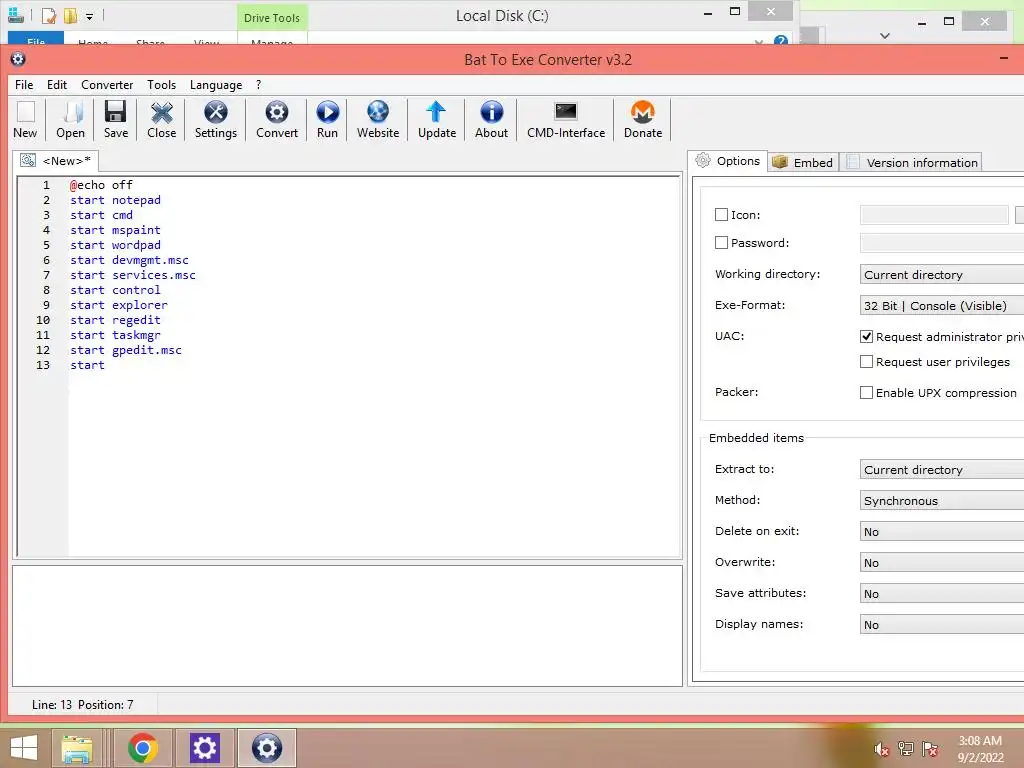Select the purple gear app in taskbar
This screenshot has height=768, width=1024.
pos(204,748)
